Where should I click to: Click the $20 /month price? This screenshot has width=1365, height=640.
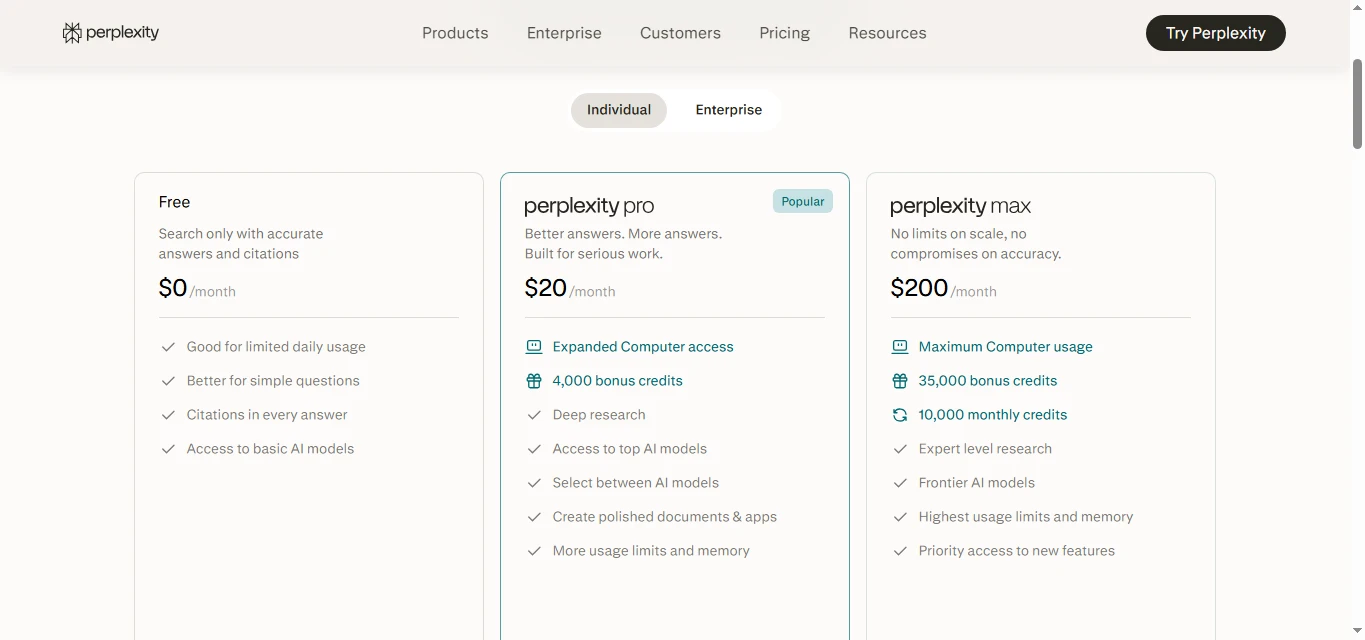pyautogui.click(x=570, y=289)
